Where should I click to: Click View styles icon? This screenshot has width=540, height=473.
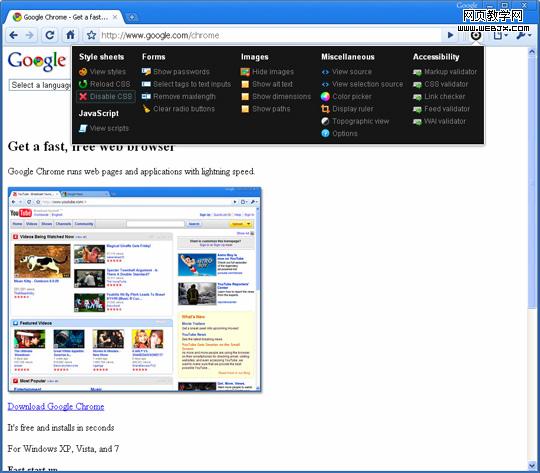[x=83, y=72]
